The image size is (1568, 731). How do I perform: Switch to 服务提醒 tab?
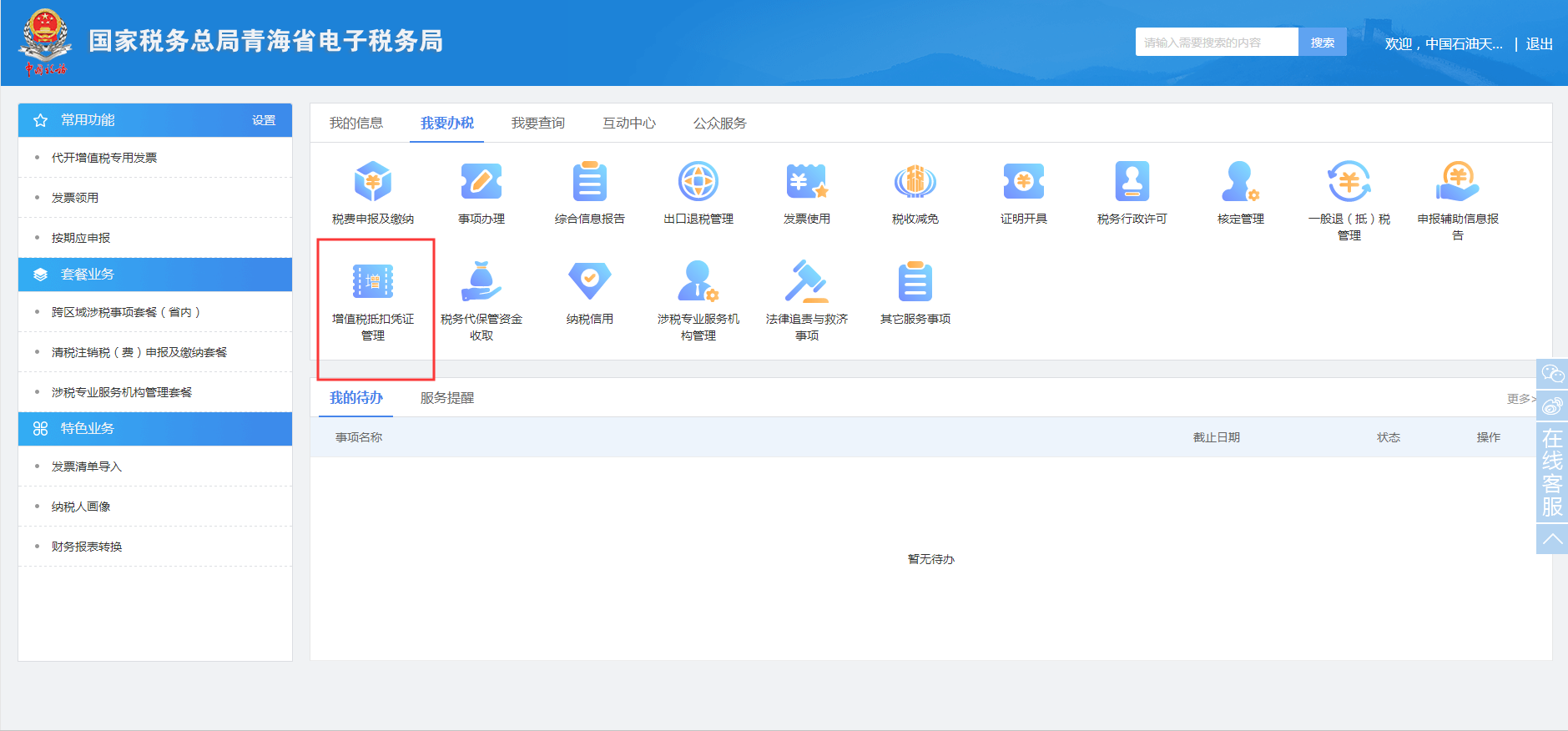[447, 398]
